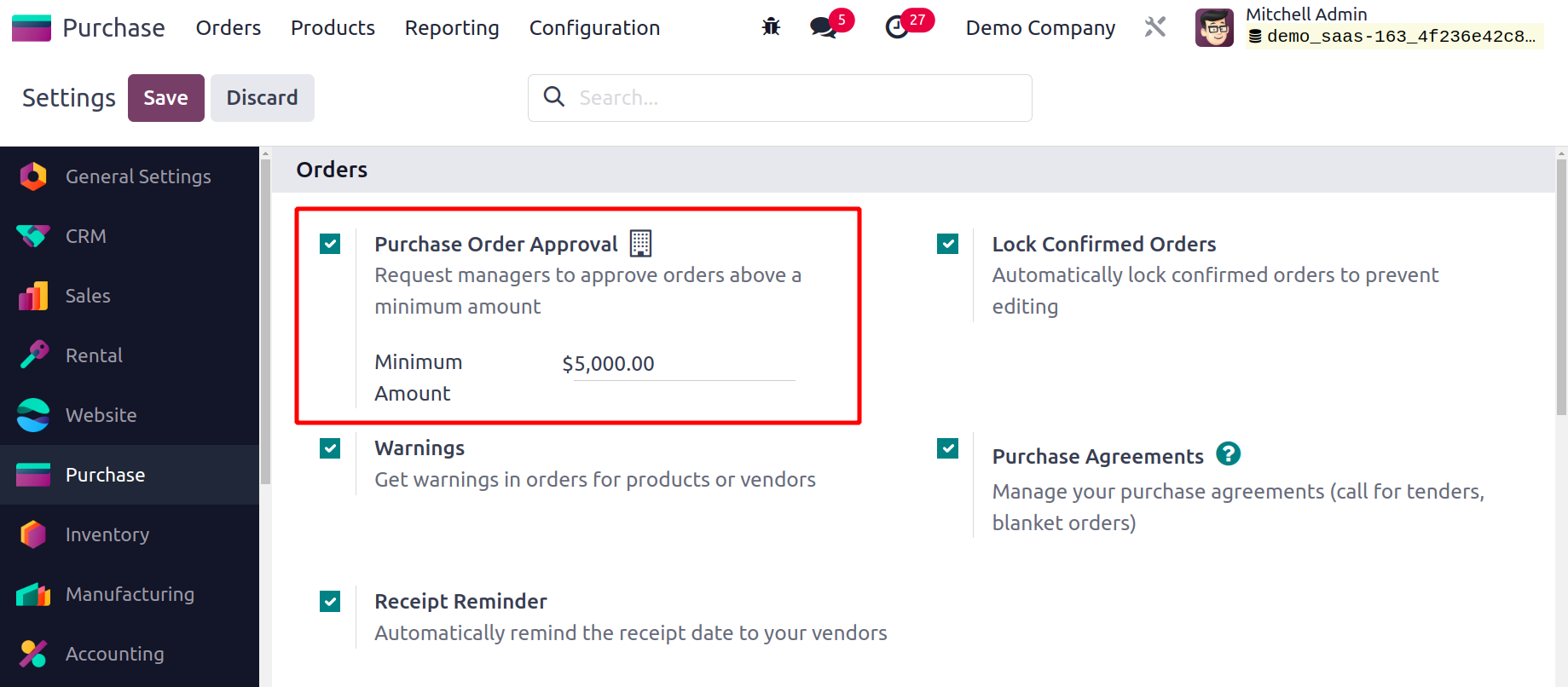Click Mitchell Admin avatar picture
The image size is (1568, 687).
click(1214, 27)
